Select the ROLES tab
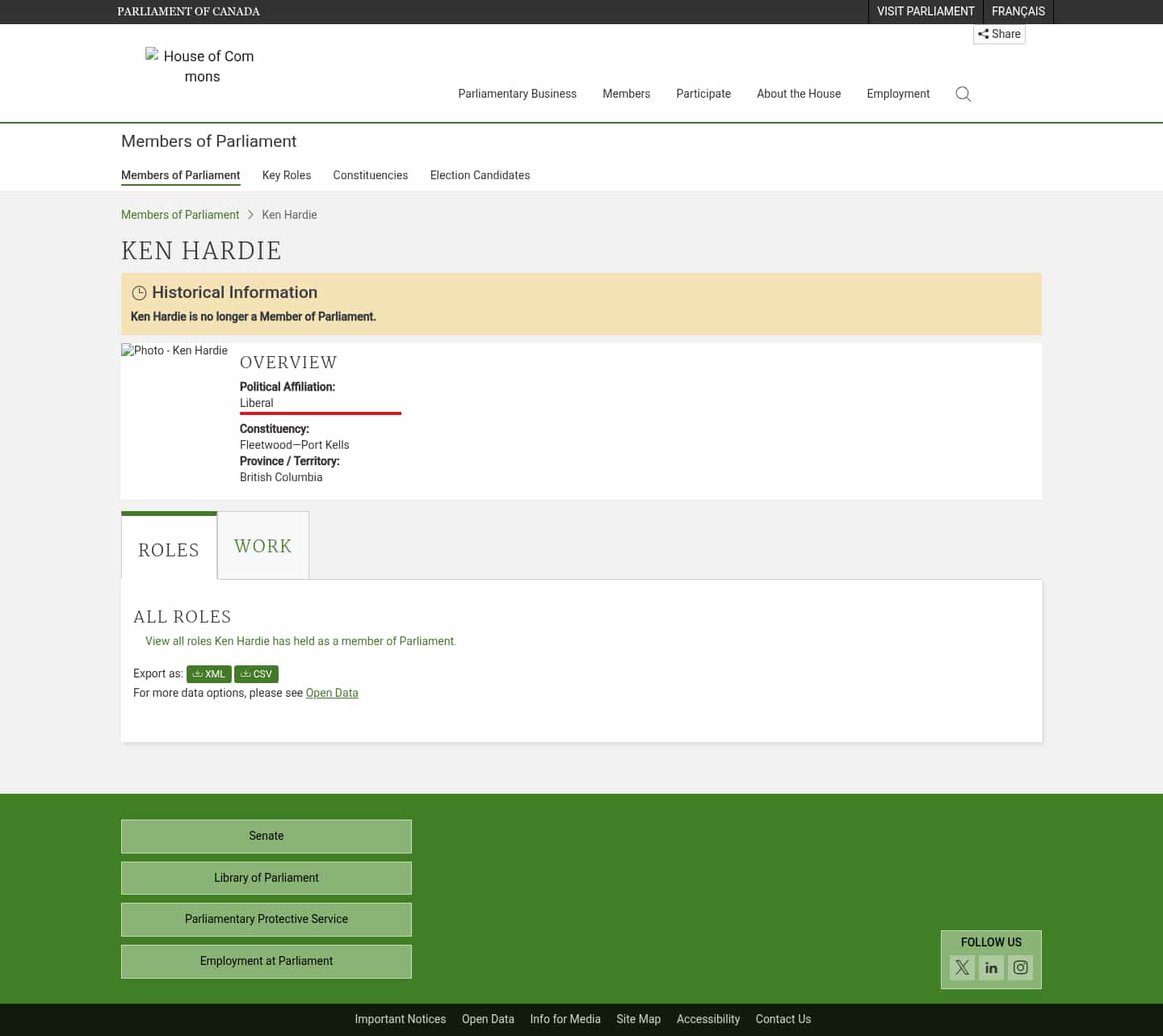The image size is (1163, 1036). (169, 550)
